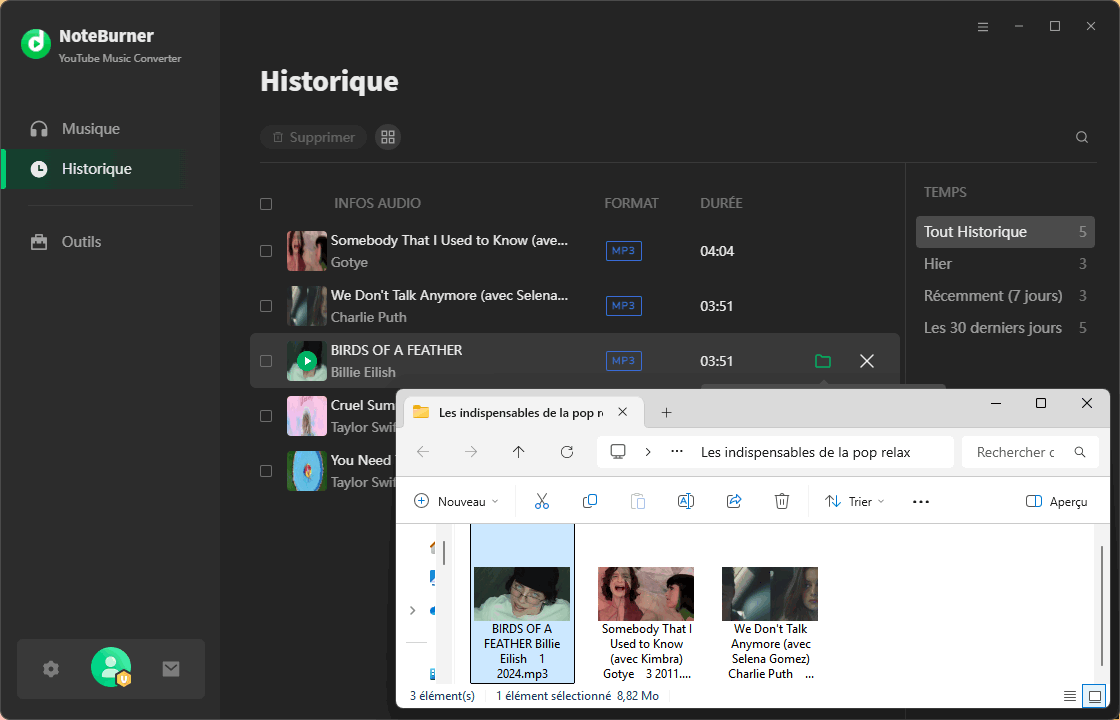The width and height of the screenshot is (1120, 720).
Task: Switch Explorer to details list view
Action: point(1069,696)
